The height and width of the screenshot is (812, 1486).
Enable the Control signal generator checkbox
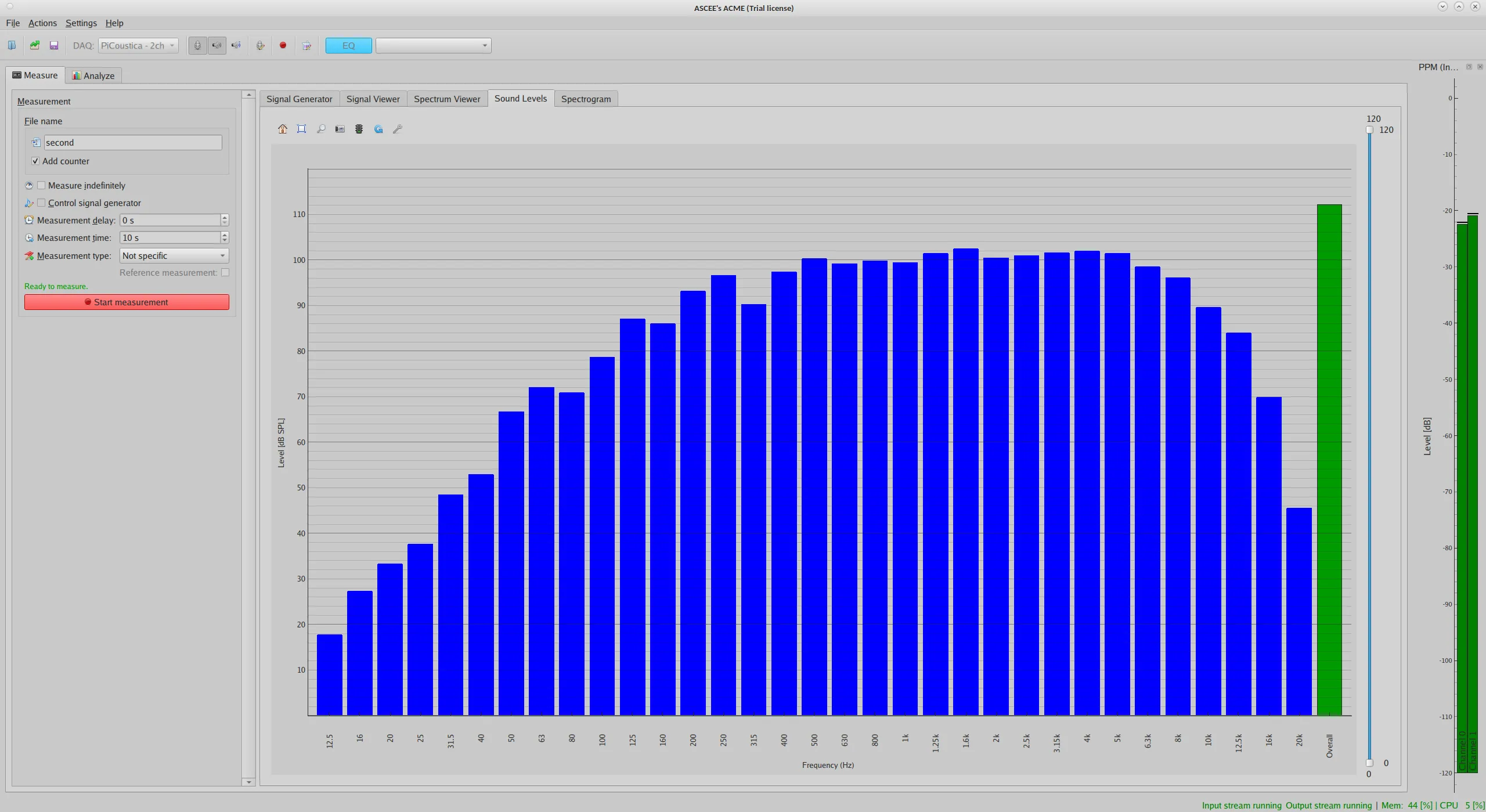pyautogui.click(x=41, y=203)
